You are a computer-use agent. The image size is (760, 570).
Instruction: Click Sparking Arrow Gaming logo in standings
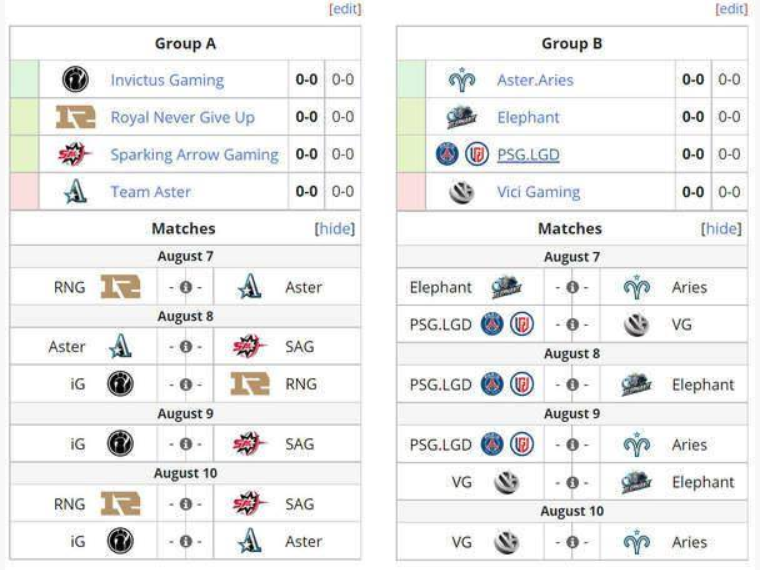(75, 155)
